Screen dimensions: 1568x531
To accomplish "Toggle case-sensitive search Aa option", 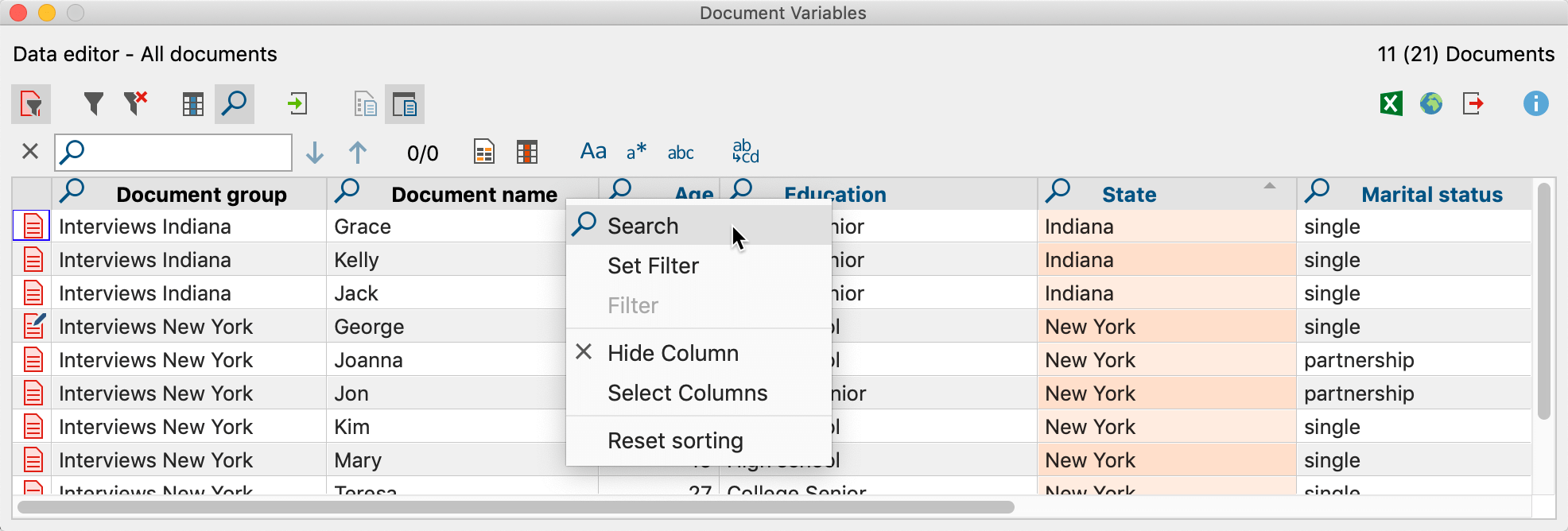I will (x=593, y=152).
